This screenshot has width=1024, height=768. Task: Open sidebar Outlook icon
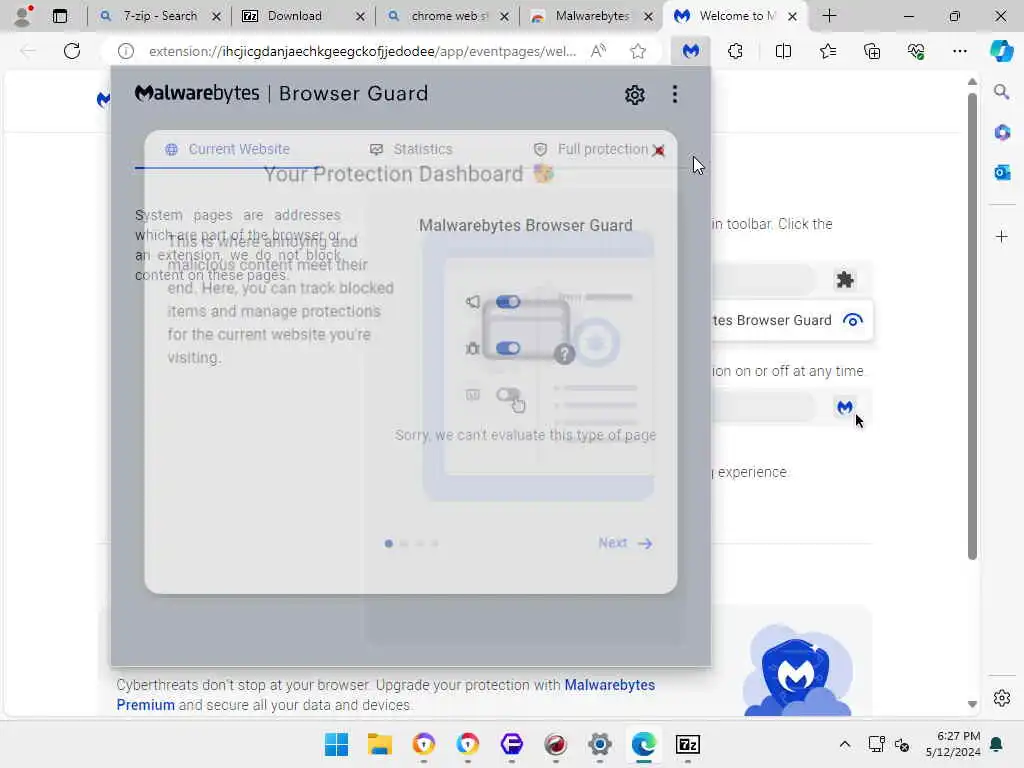click(1002, 172)
